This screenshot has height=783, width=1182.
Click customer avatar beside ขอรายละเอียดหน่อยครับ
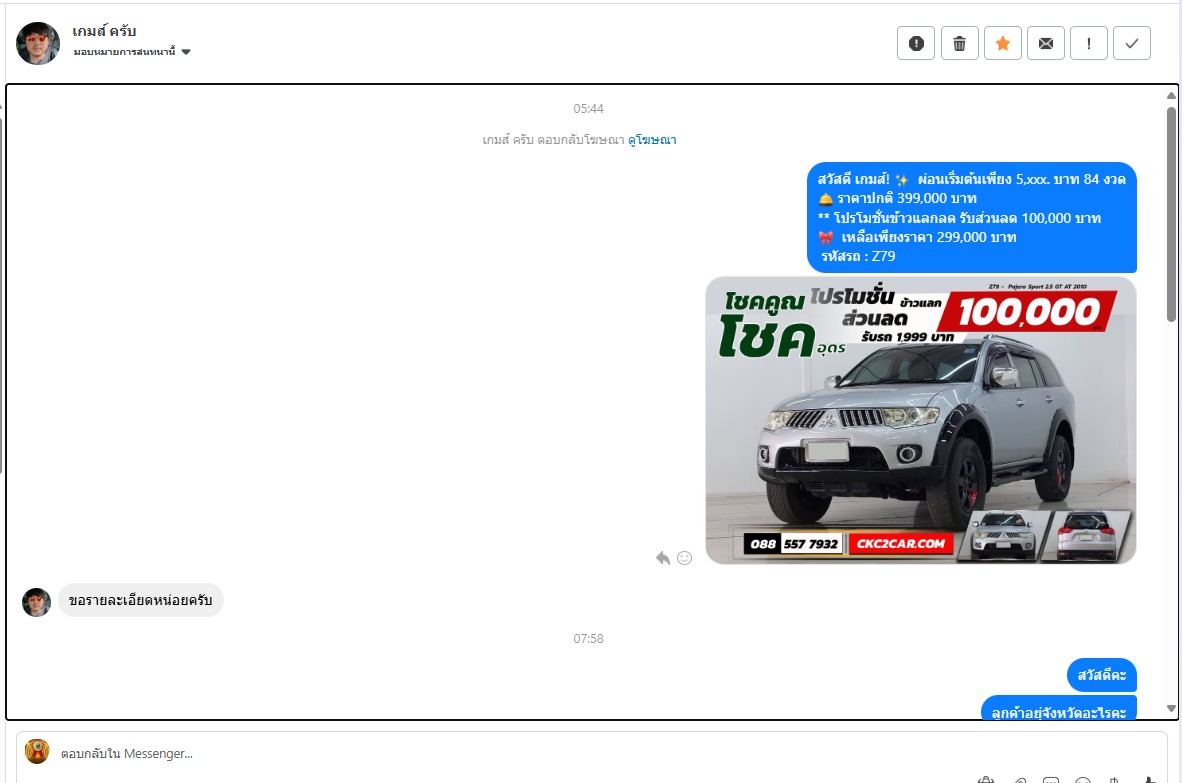click(36, 602)
